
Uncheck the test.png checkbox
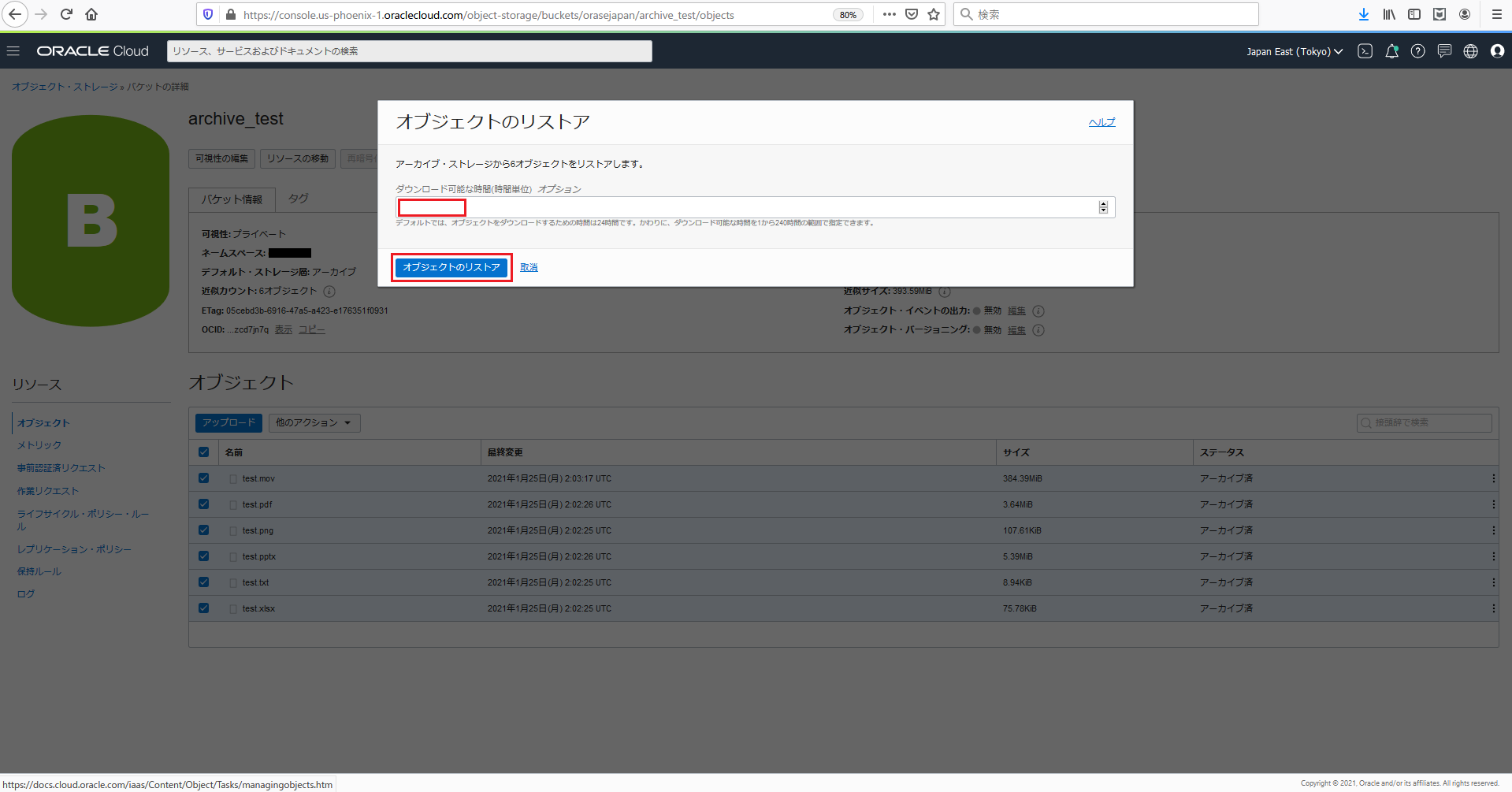click(x=204, y=530)
